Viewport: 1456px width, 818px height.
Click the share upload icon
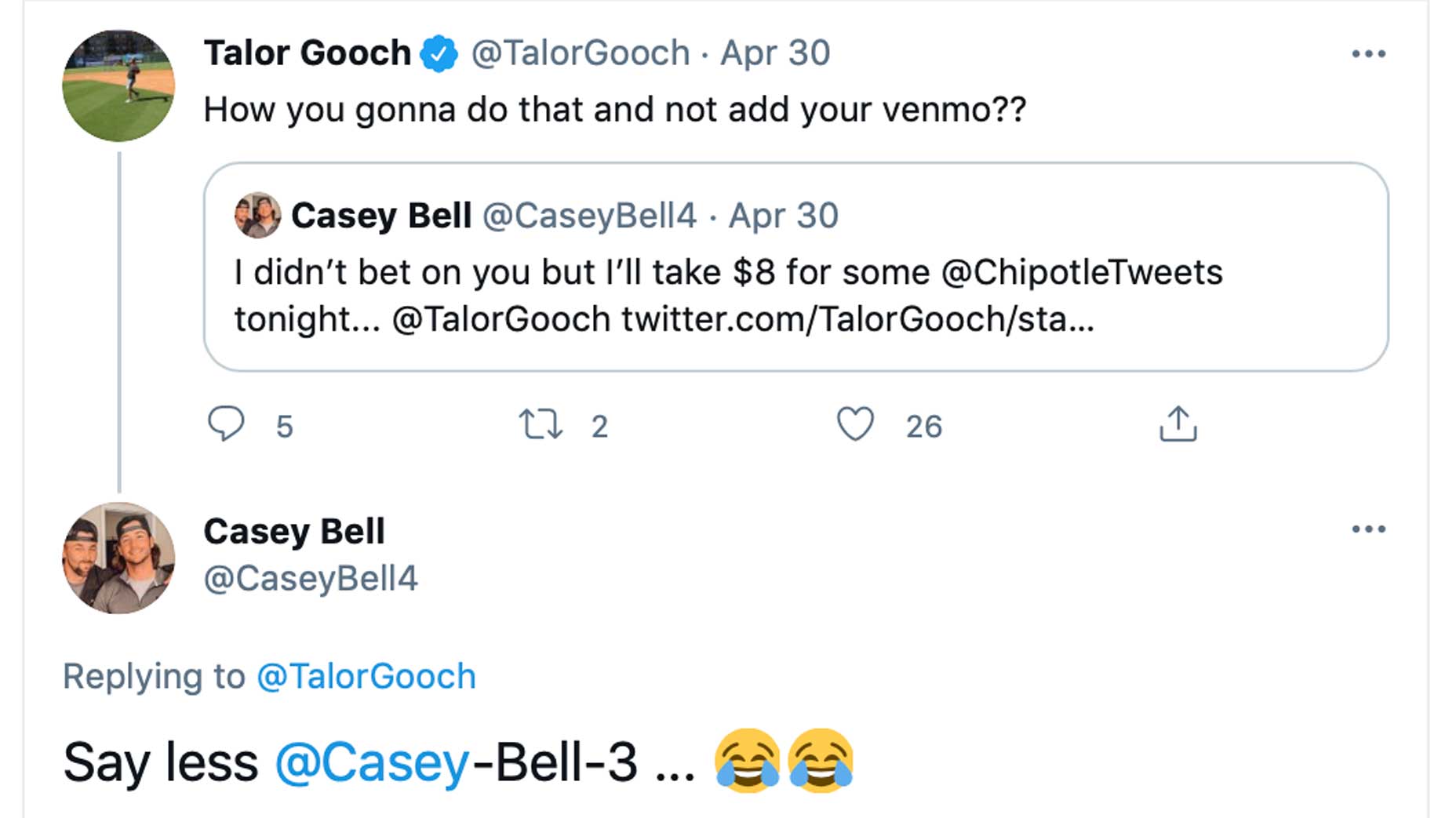pyautogui.click(x=1178, y=424)
